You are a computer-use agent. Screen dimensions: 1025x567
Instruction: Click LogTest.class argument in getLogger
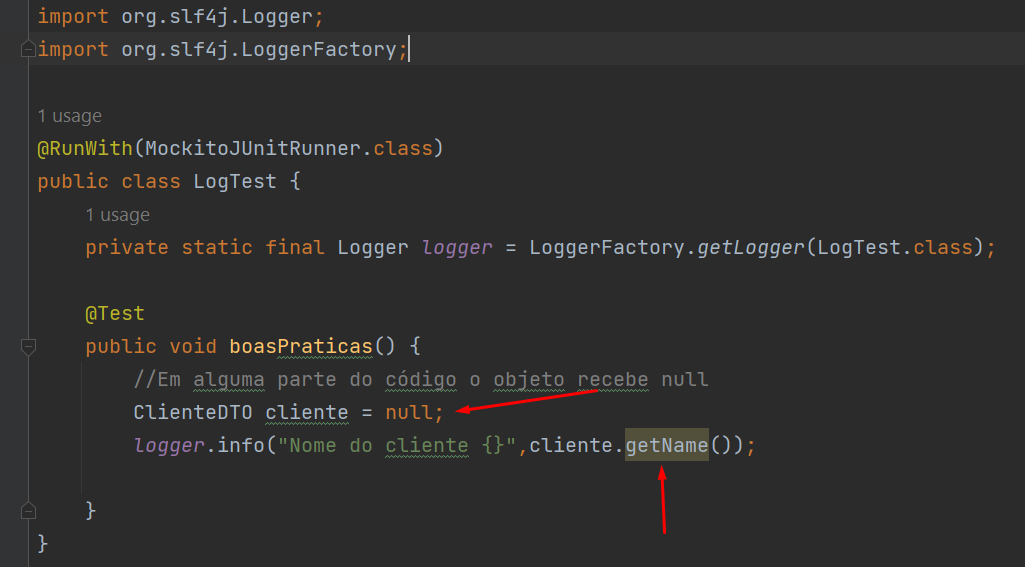[895, 247]
